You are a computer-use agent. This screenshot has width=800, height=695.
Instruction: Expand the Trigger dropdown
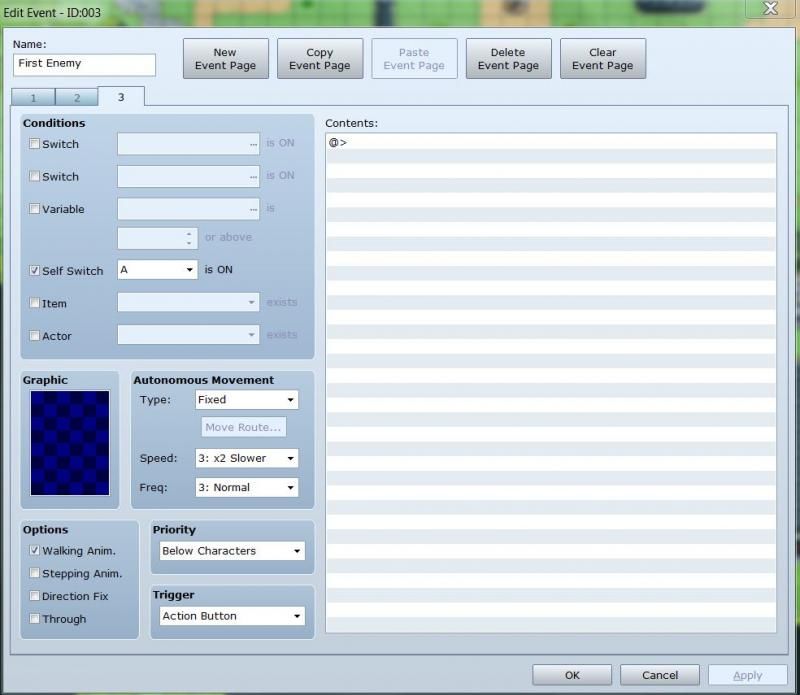232,616
